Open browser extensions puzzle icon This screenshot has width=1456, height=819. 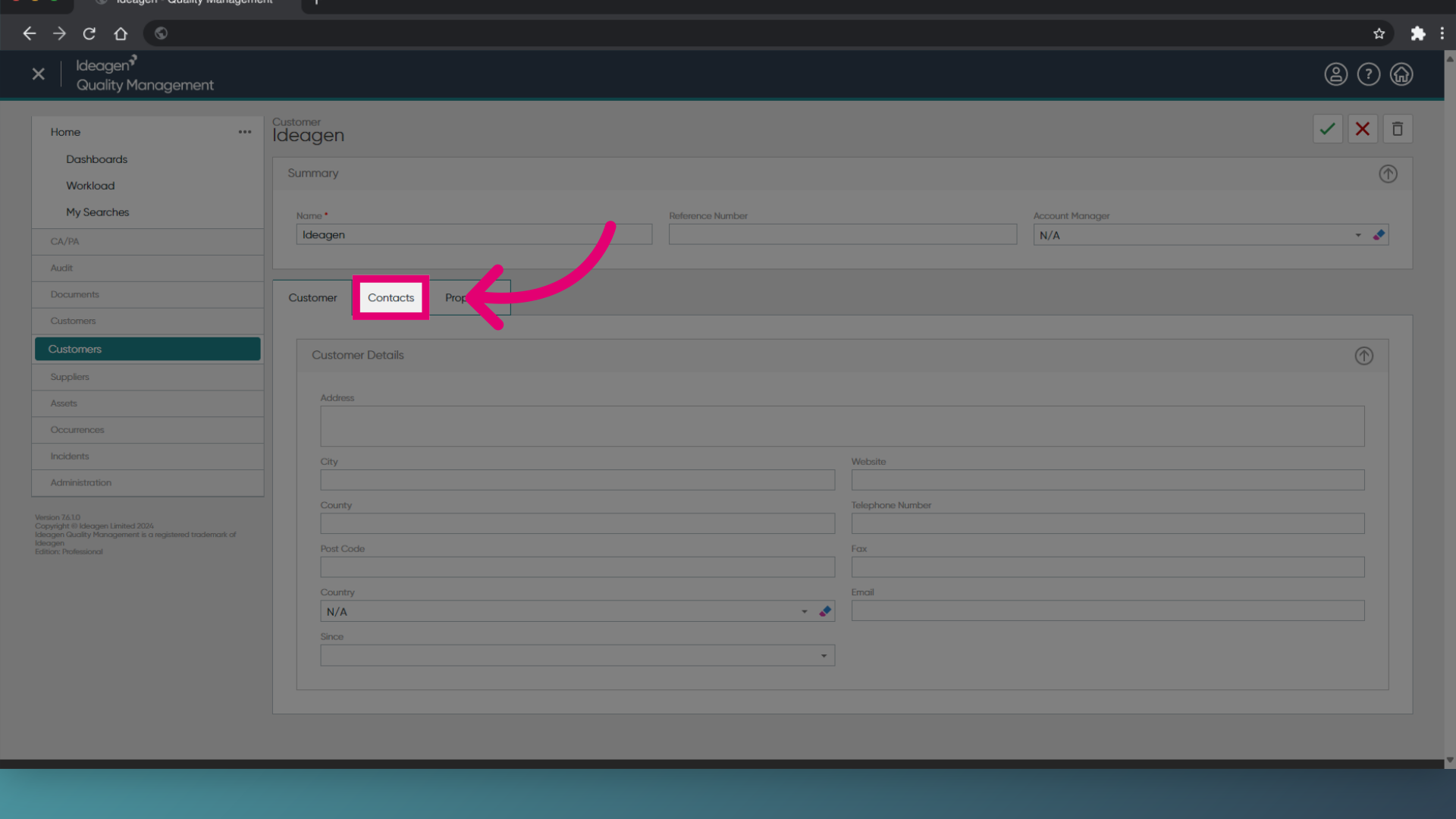1417,33
